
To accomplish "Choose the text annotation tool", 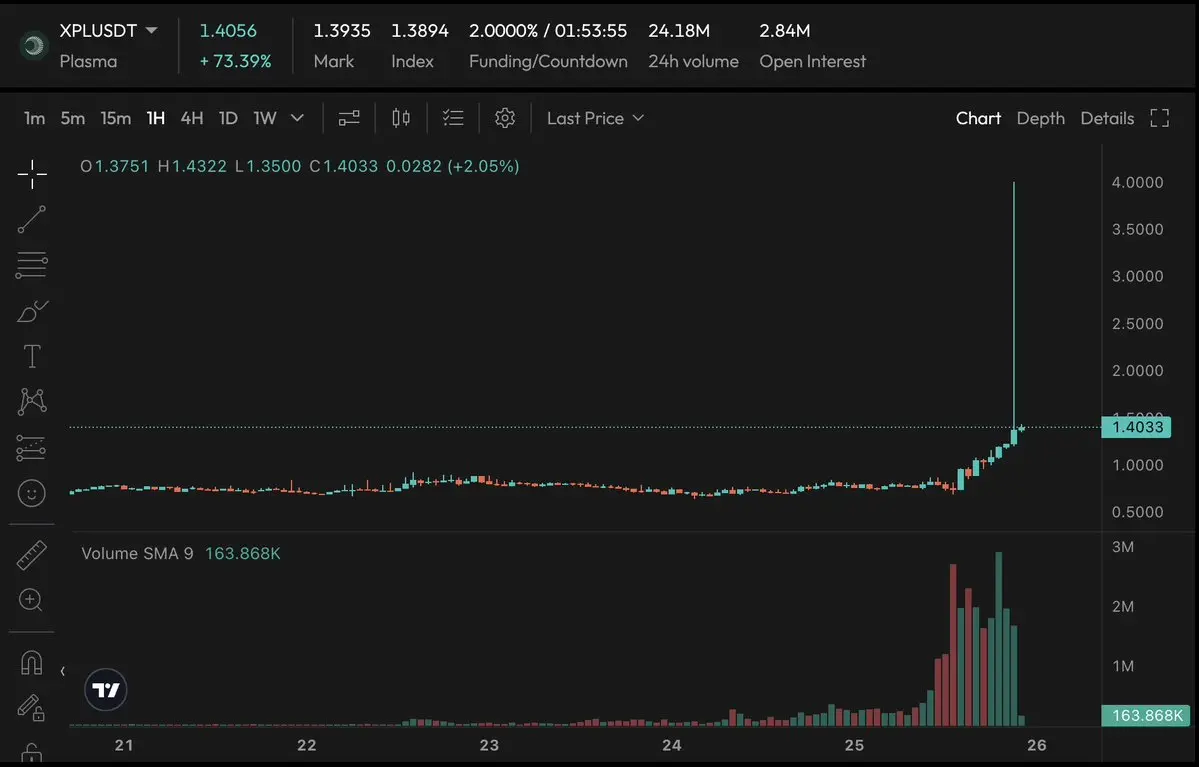I will click(32, 356).
